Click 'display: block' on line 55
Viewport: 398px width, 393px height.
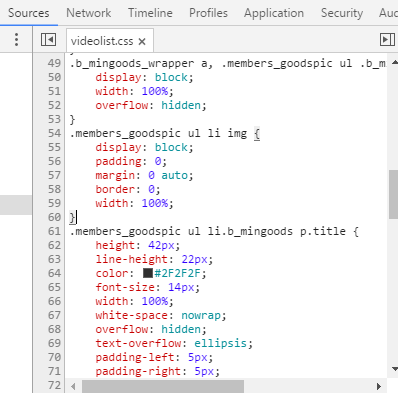[144, 147]
